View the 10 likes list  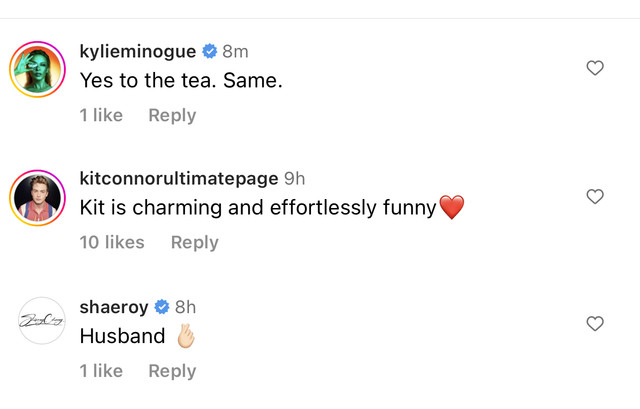coord(112,242)
